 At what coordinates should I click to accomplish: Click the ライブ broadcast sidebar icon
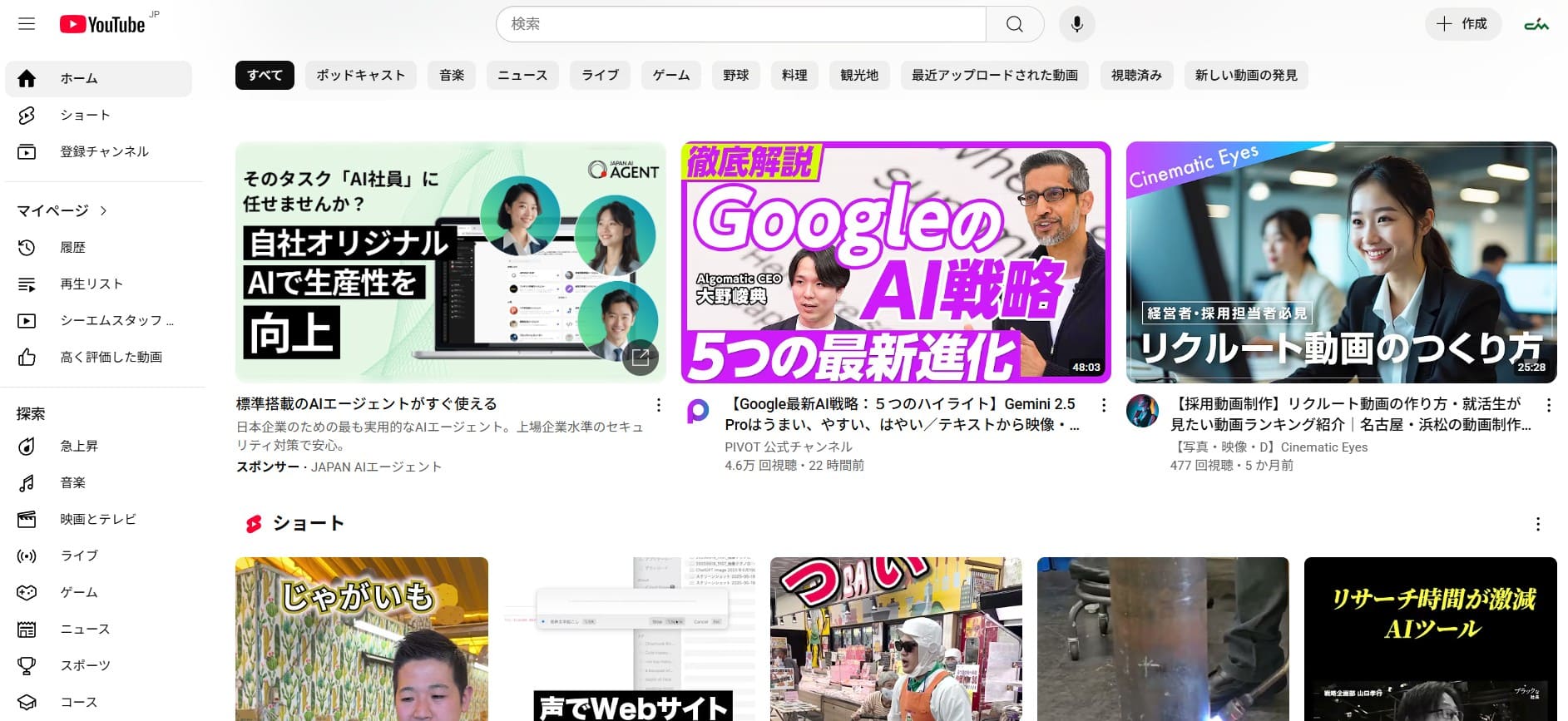[x=27, y=556]
